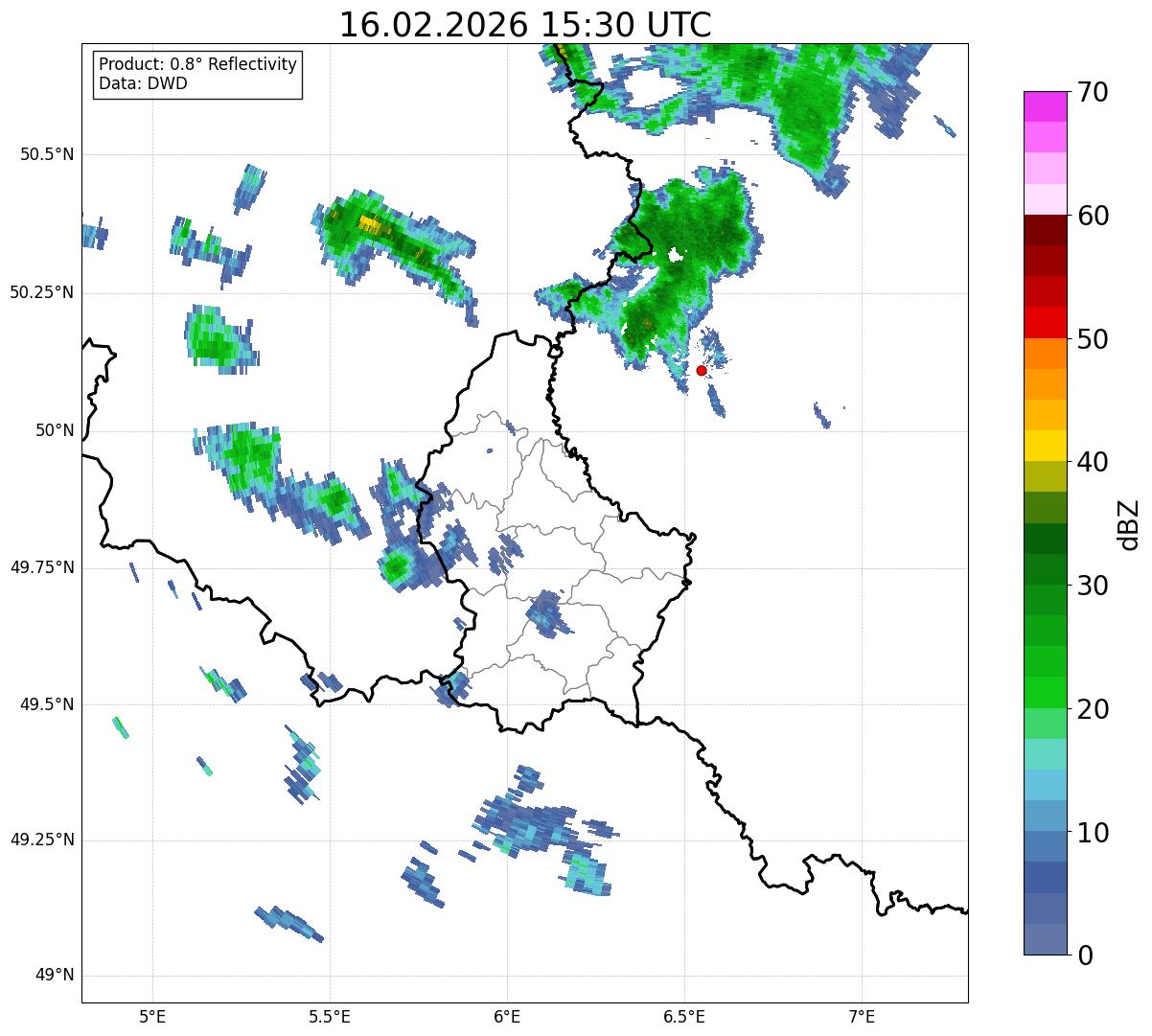Viewport: 1152px width, 1036px height.
Task: Pick the bright green 20 dBZ swatch
Action: (1046, 693)
